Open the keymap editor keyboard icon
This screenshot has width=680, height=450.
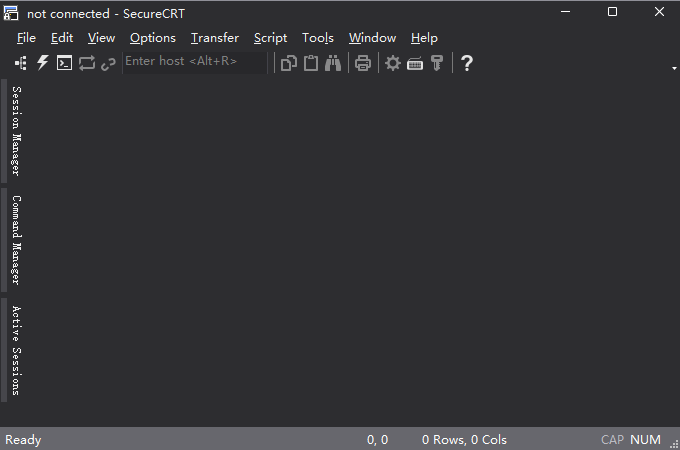coord(415,64)
